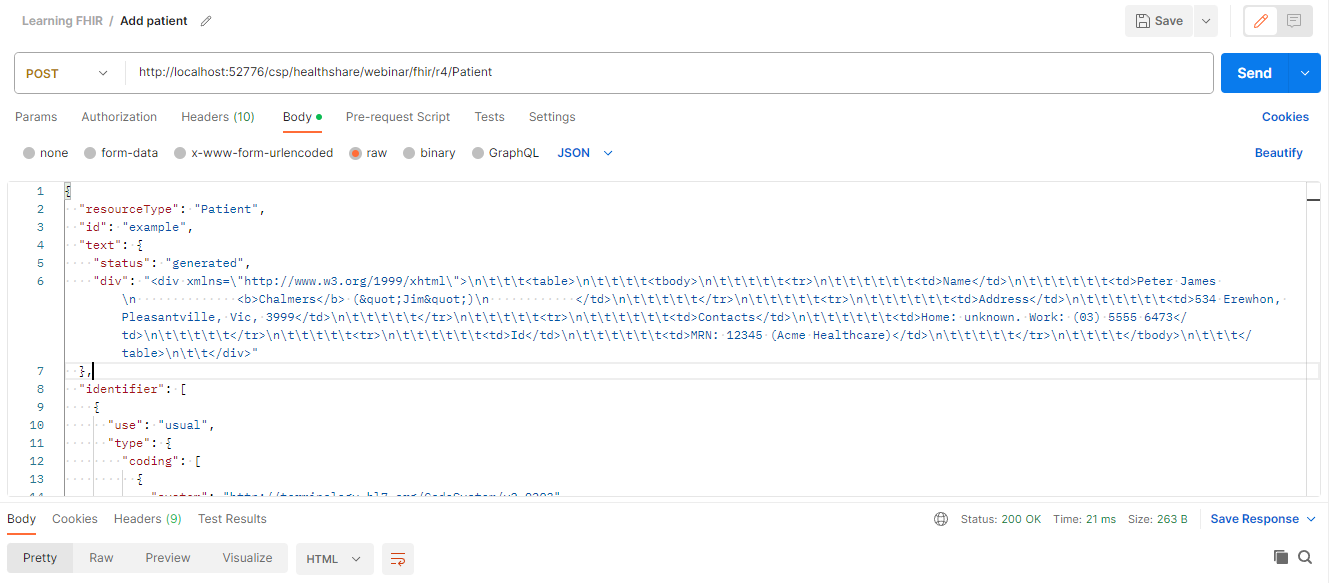Viewport: 1336px width, 583px height.
Task: Open the Pre-request Script tab
Action: tap(398, 117)
